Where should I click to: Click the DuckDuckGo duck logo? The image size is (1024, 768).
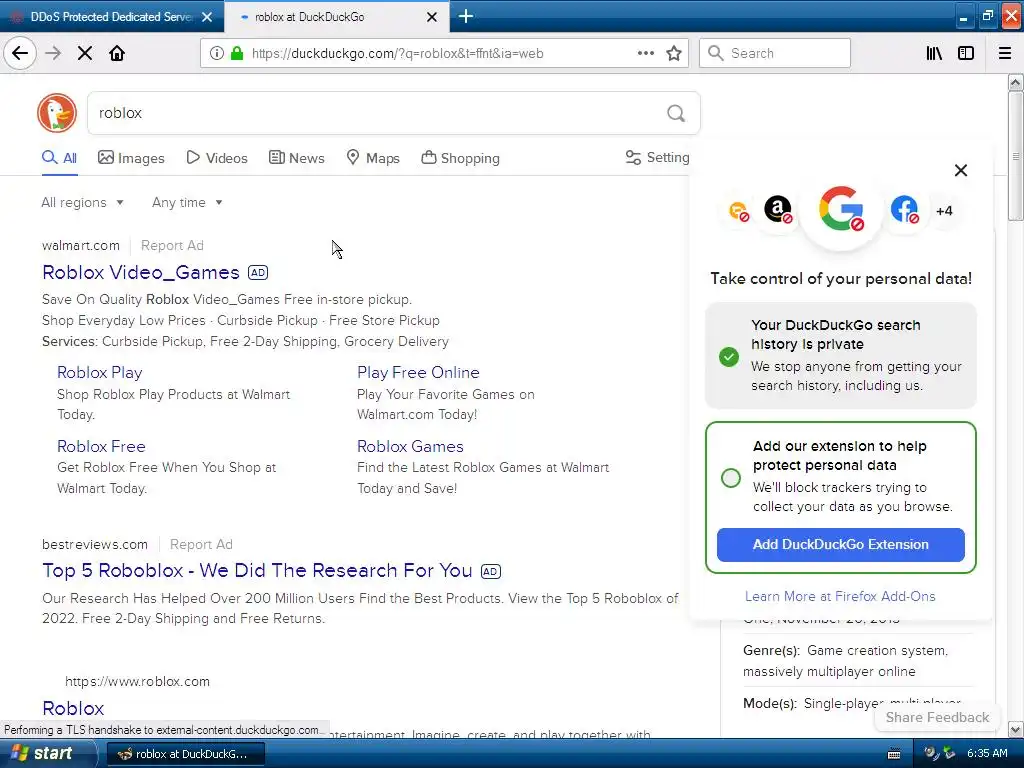point(57,113)
